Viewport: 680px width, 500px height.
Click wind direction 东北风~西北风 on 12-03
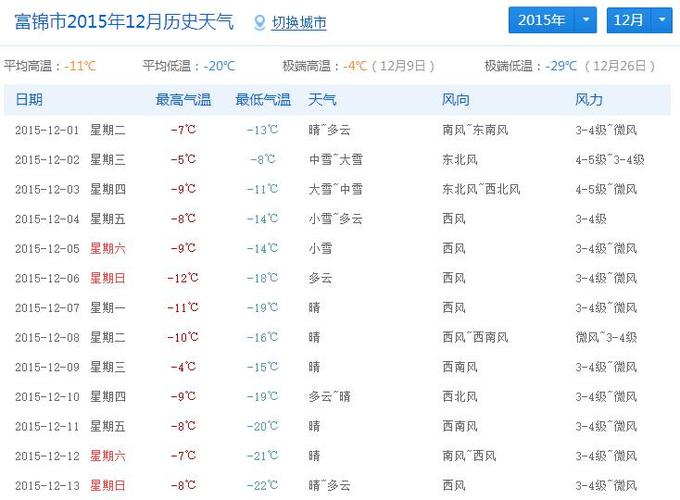tap(481, 189)
